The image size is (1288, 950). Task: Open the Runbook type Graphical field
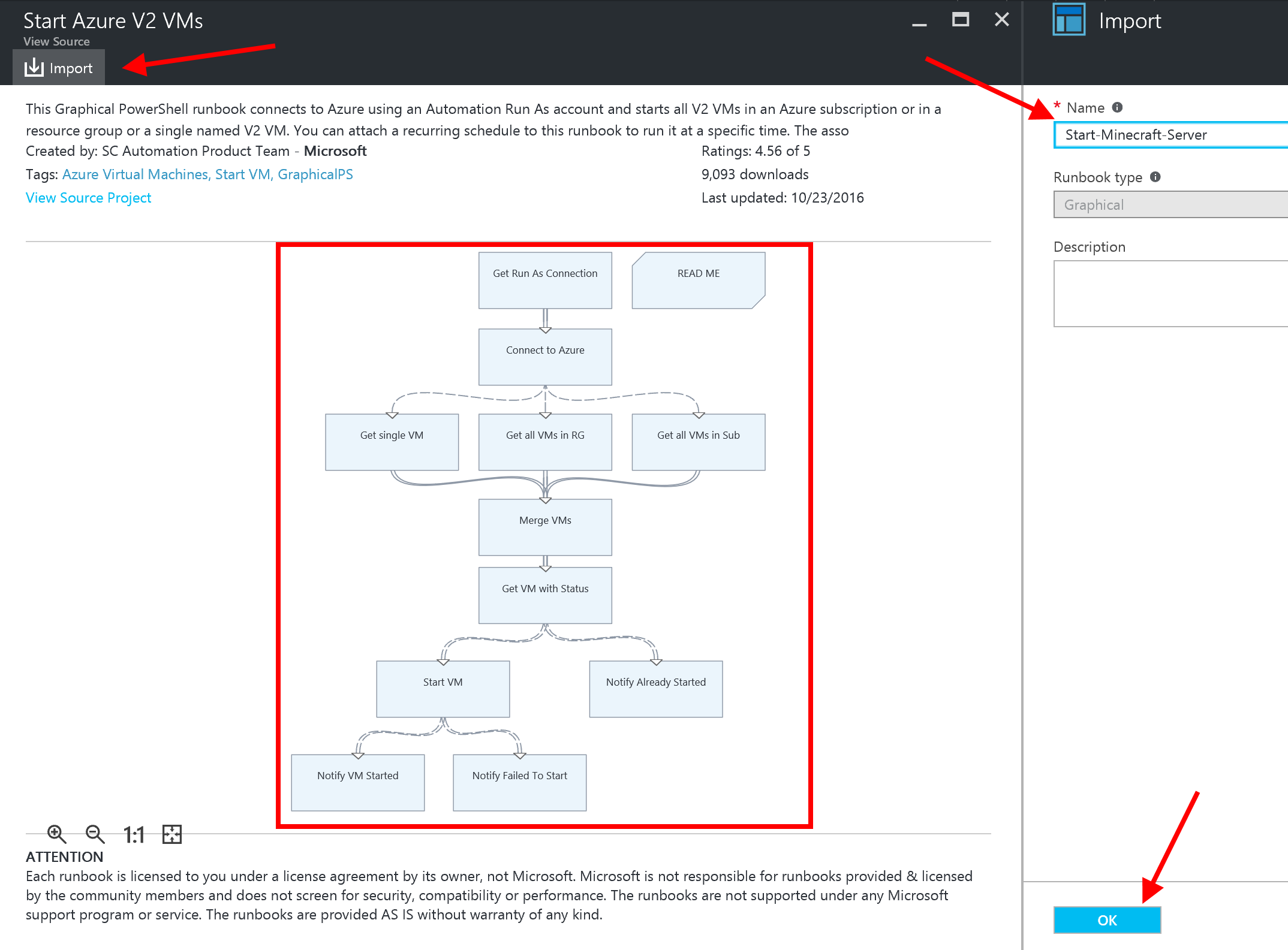(x=1169, y=205)
